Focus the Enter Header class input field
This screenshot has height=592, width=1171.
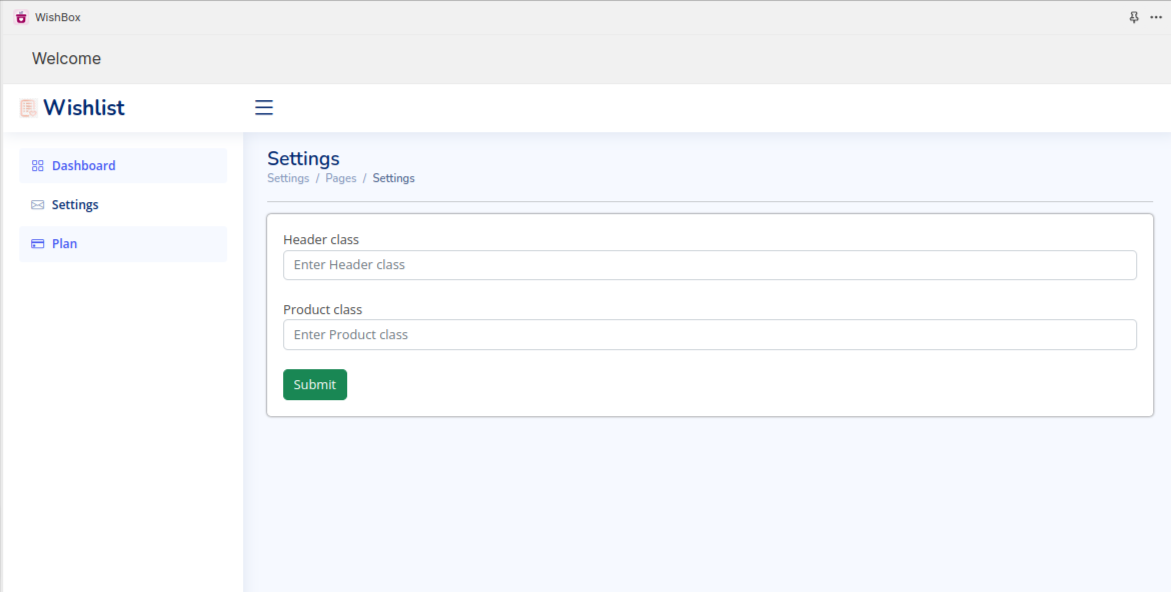pyautogui.click(x=710, y=265)
